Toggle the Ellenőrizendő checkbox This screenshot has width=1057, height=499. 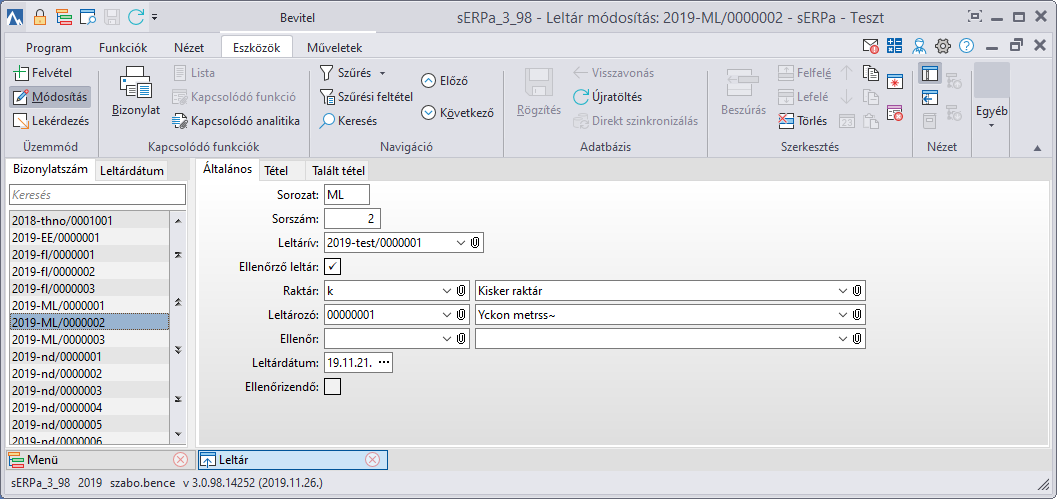tap(333, 387)
